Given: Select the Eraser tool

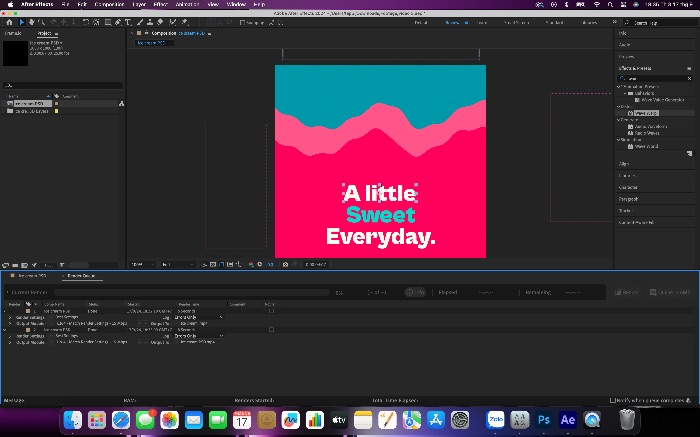Looking at the screenshot, I should pyautogui.click(x=160, y=22).
